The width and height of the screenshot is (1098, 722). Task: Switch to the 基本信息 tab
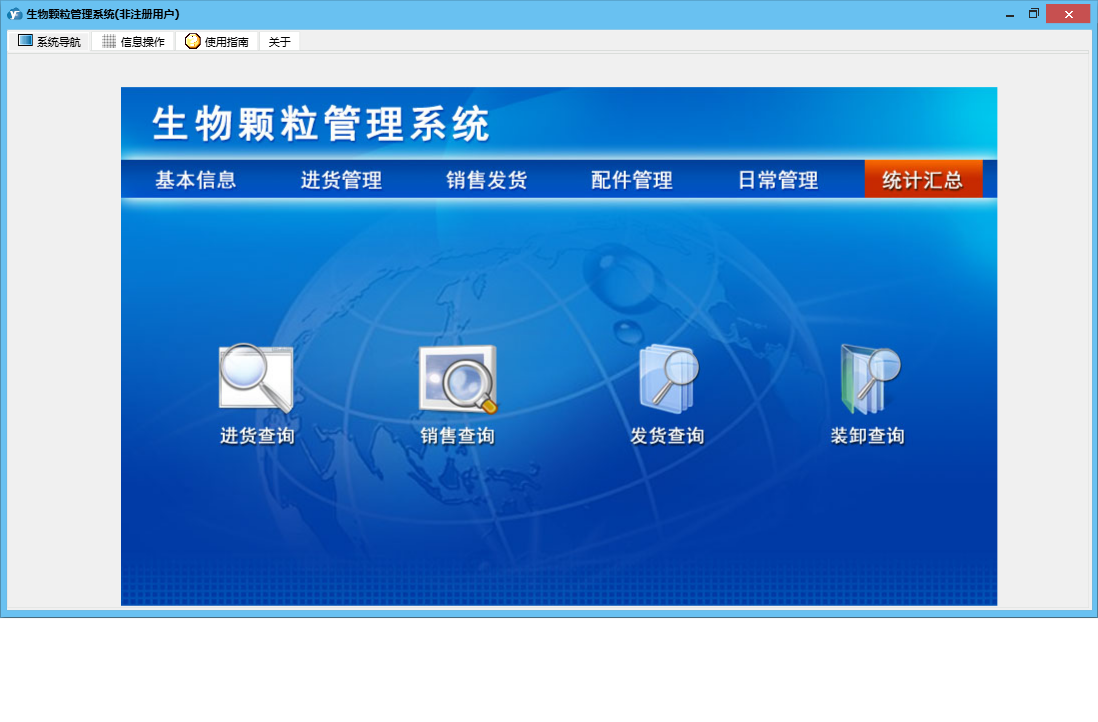pos(196,180)
